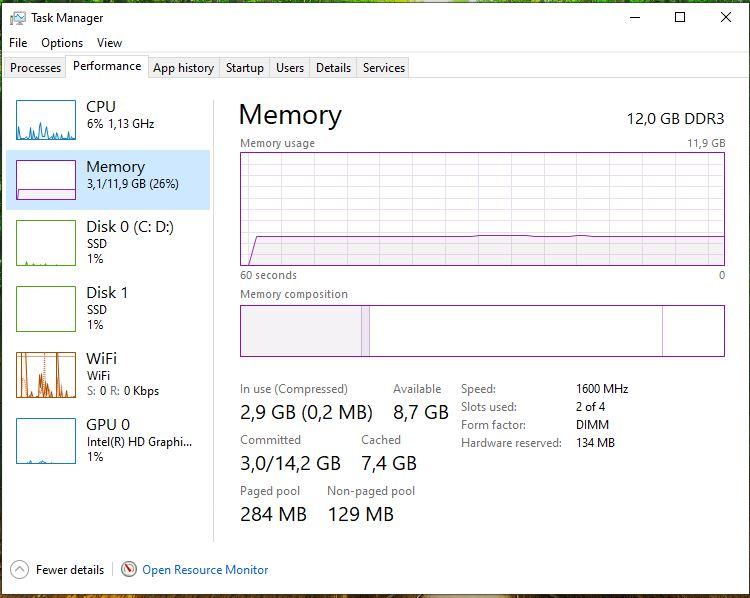Screen dimensions: 750x598
Task: Open the Disk 0 (C: D:) graph
Action: [x=46, y=243]
